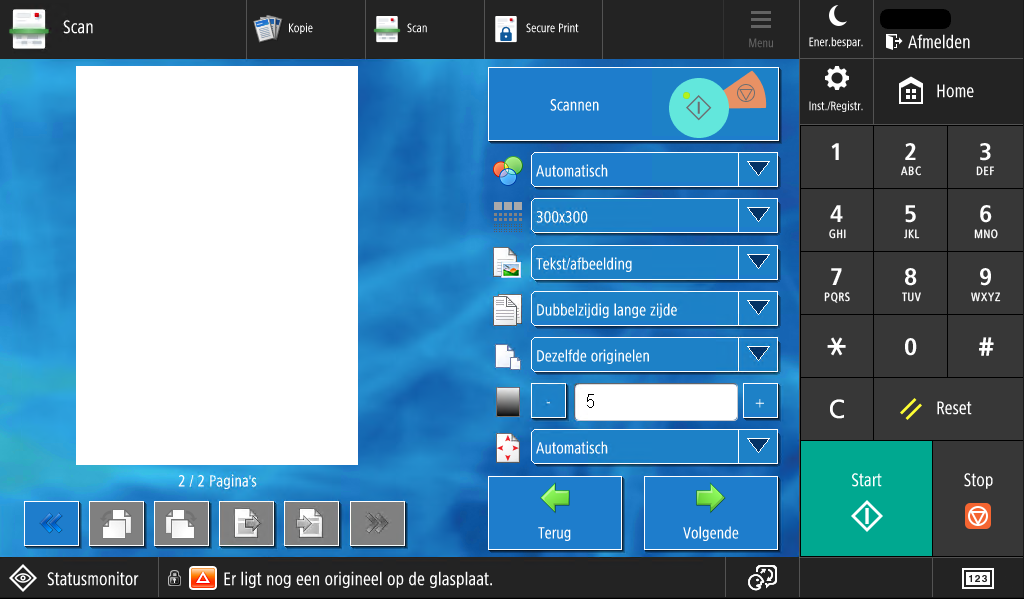The width and height of the screenshot is (1024, 599).
Task: Tap the asterisk keypad key
Action: point(836,346)
